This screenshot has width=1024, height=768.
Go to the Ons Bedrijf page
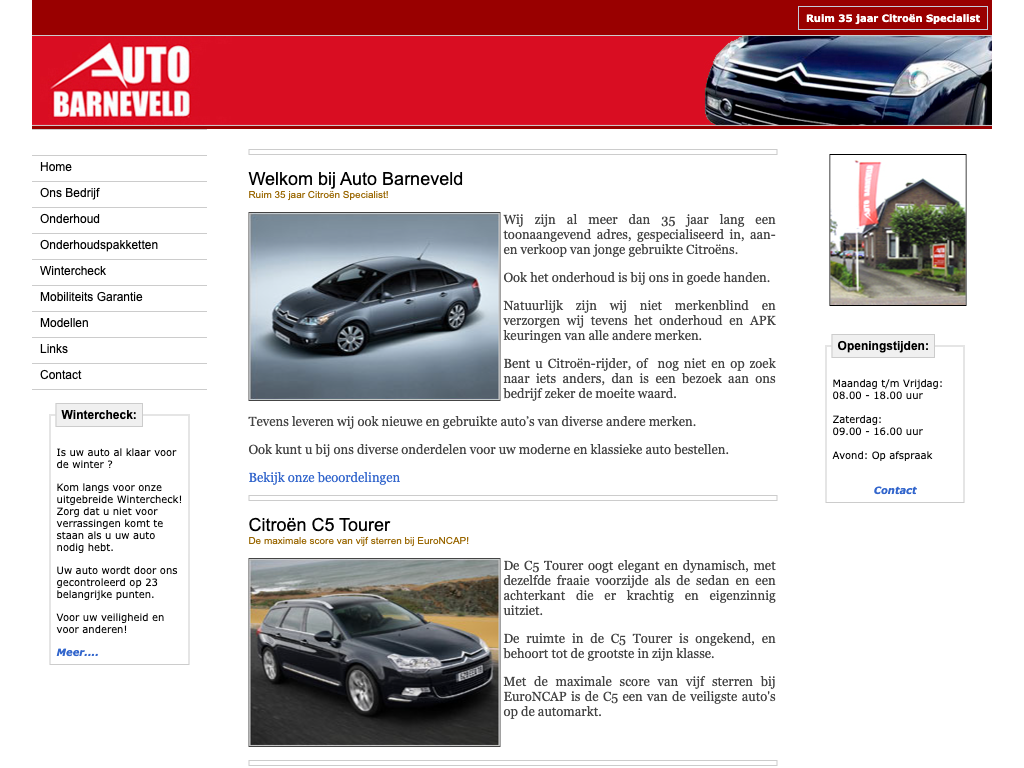(70, 193)
